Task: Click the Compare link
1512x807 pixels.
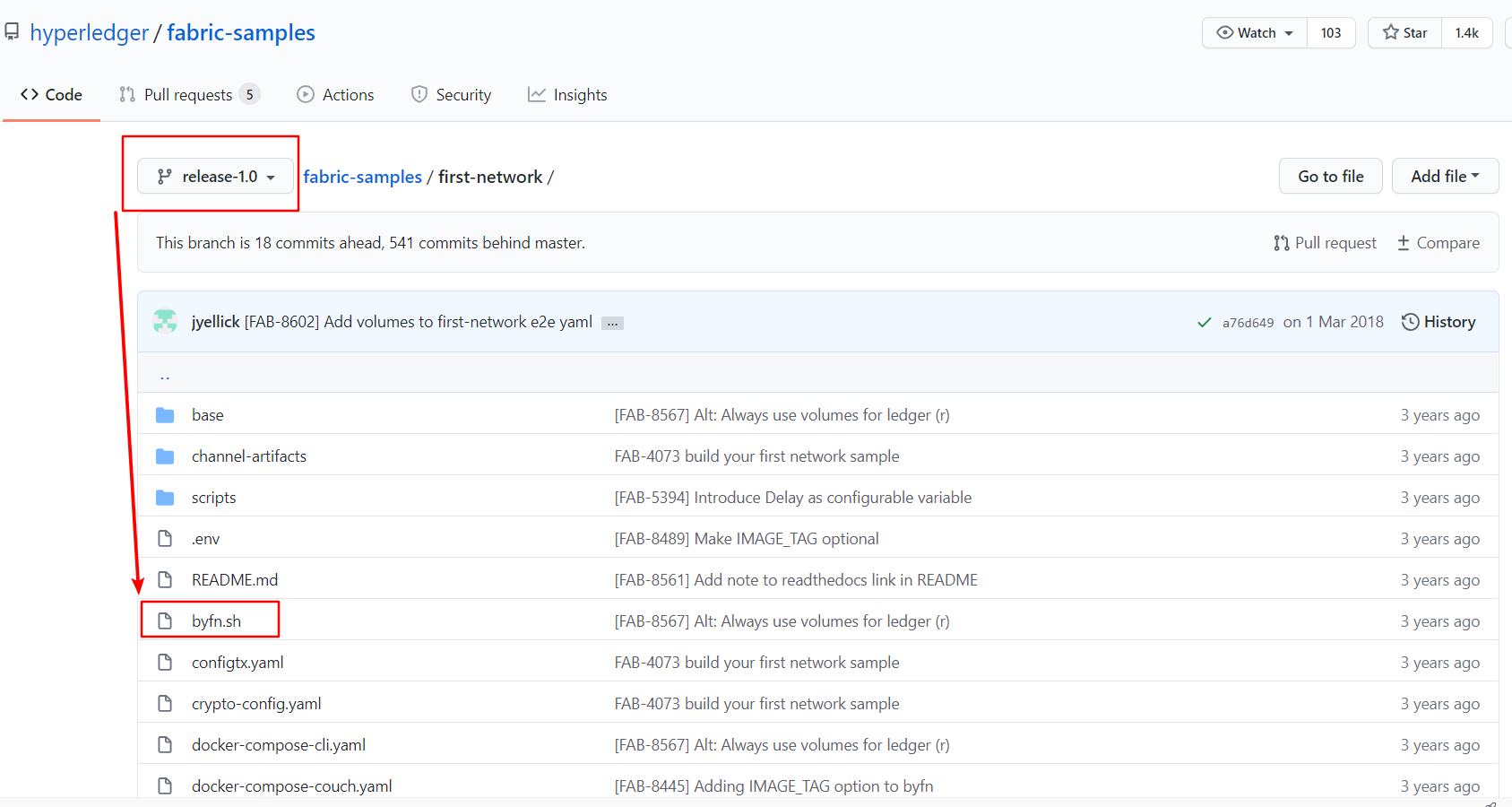Action: coord(1439,243)
